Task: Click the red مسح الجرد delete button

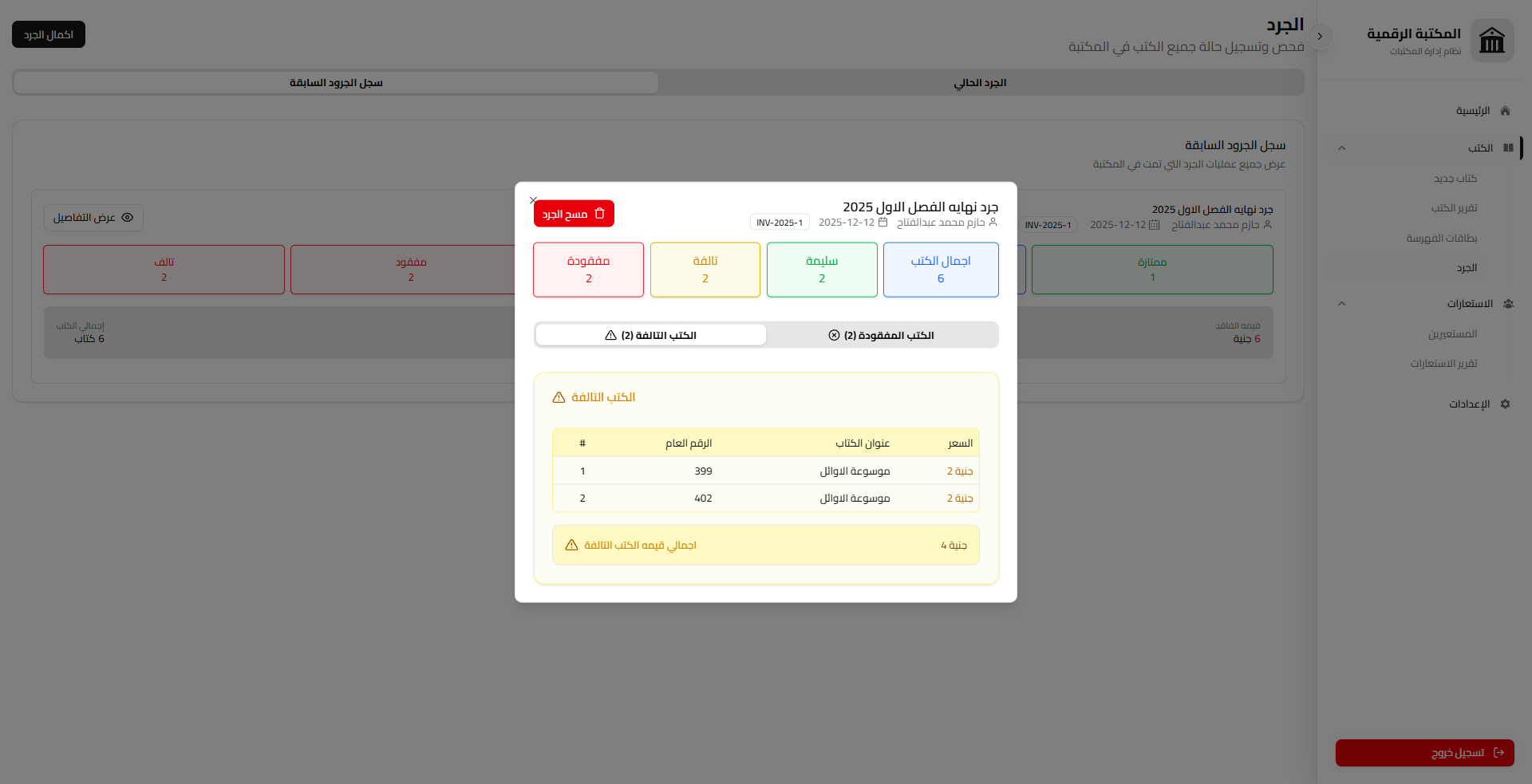Action: [x=574, y=214]
